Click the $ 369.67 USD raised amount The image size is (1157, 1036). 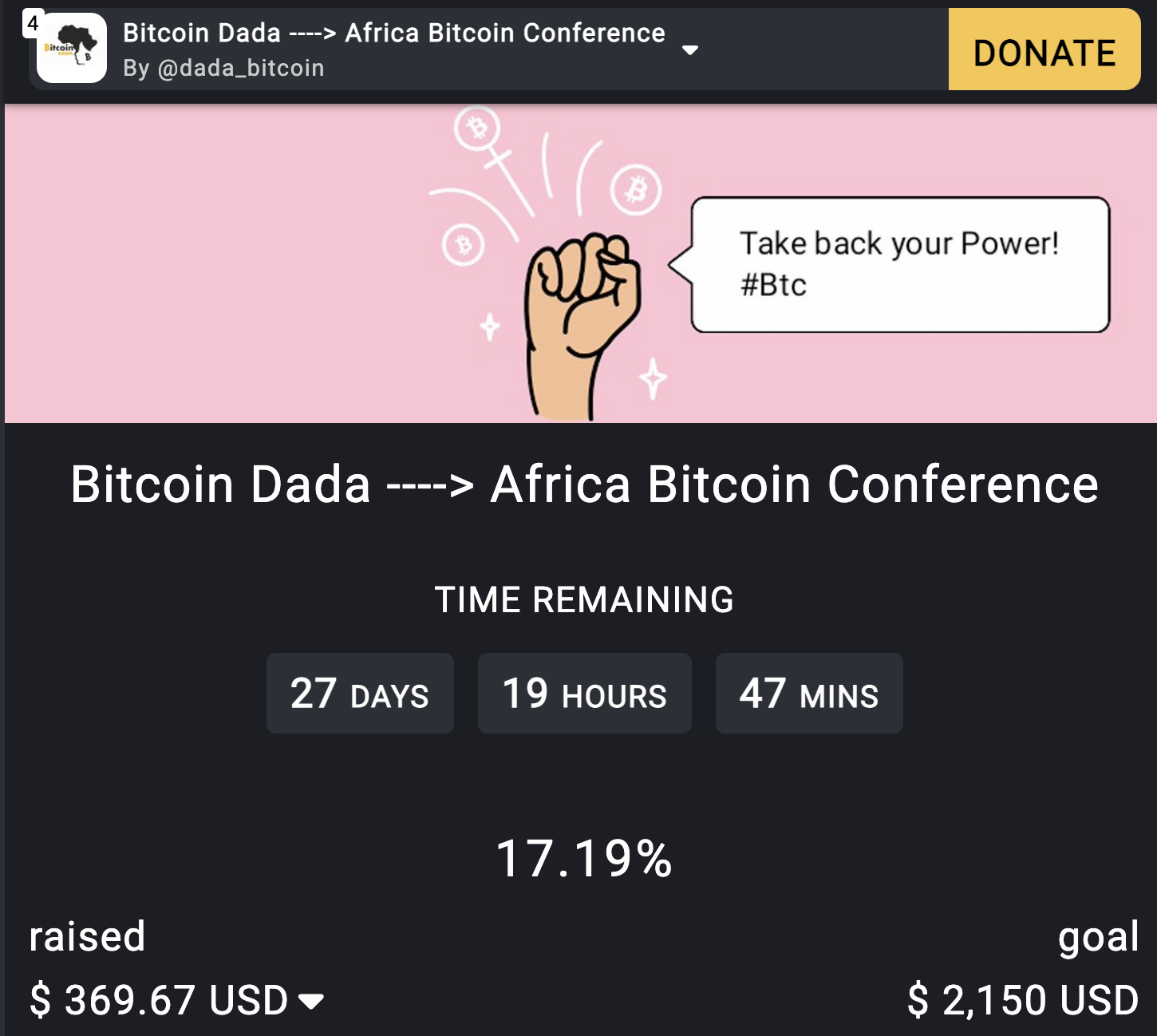coord(158,1000)
